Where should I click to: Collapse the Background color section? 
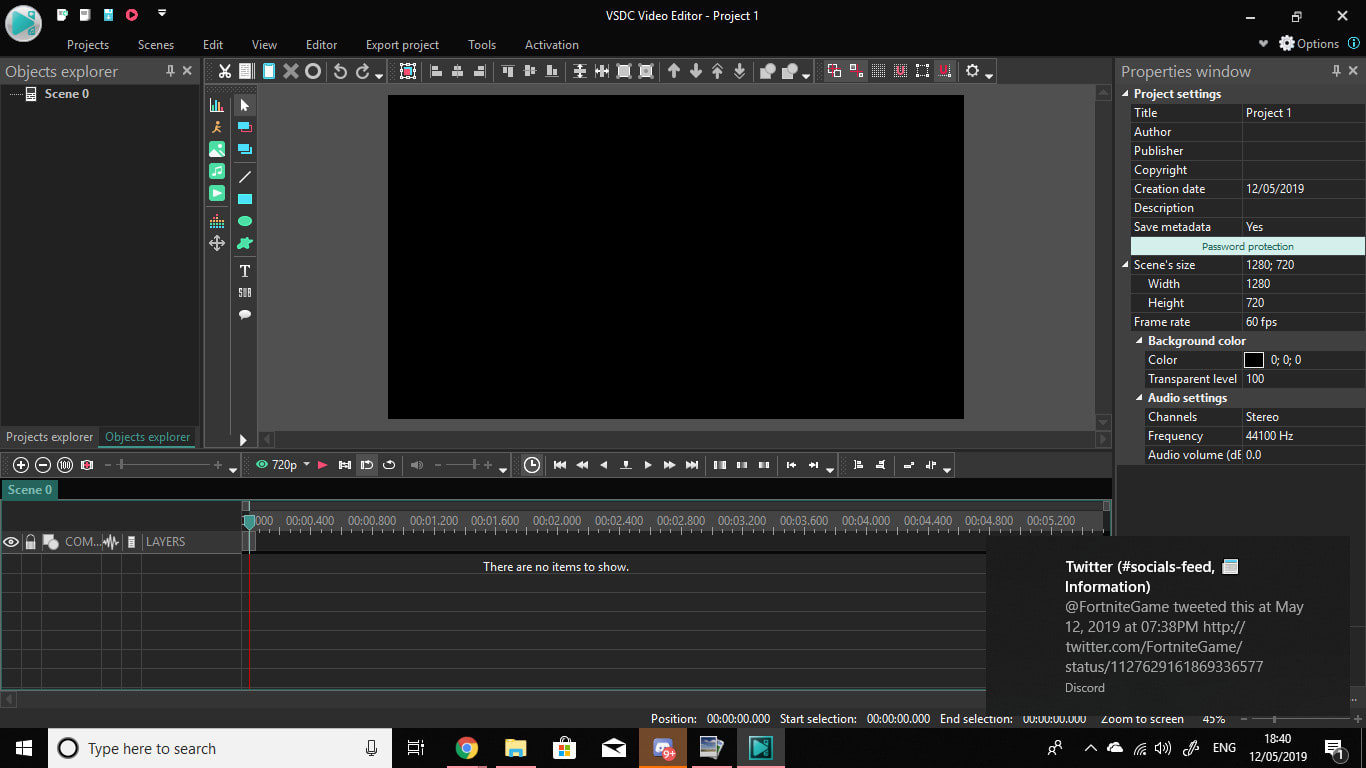pos(1139,341)
